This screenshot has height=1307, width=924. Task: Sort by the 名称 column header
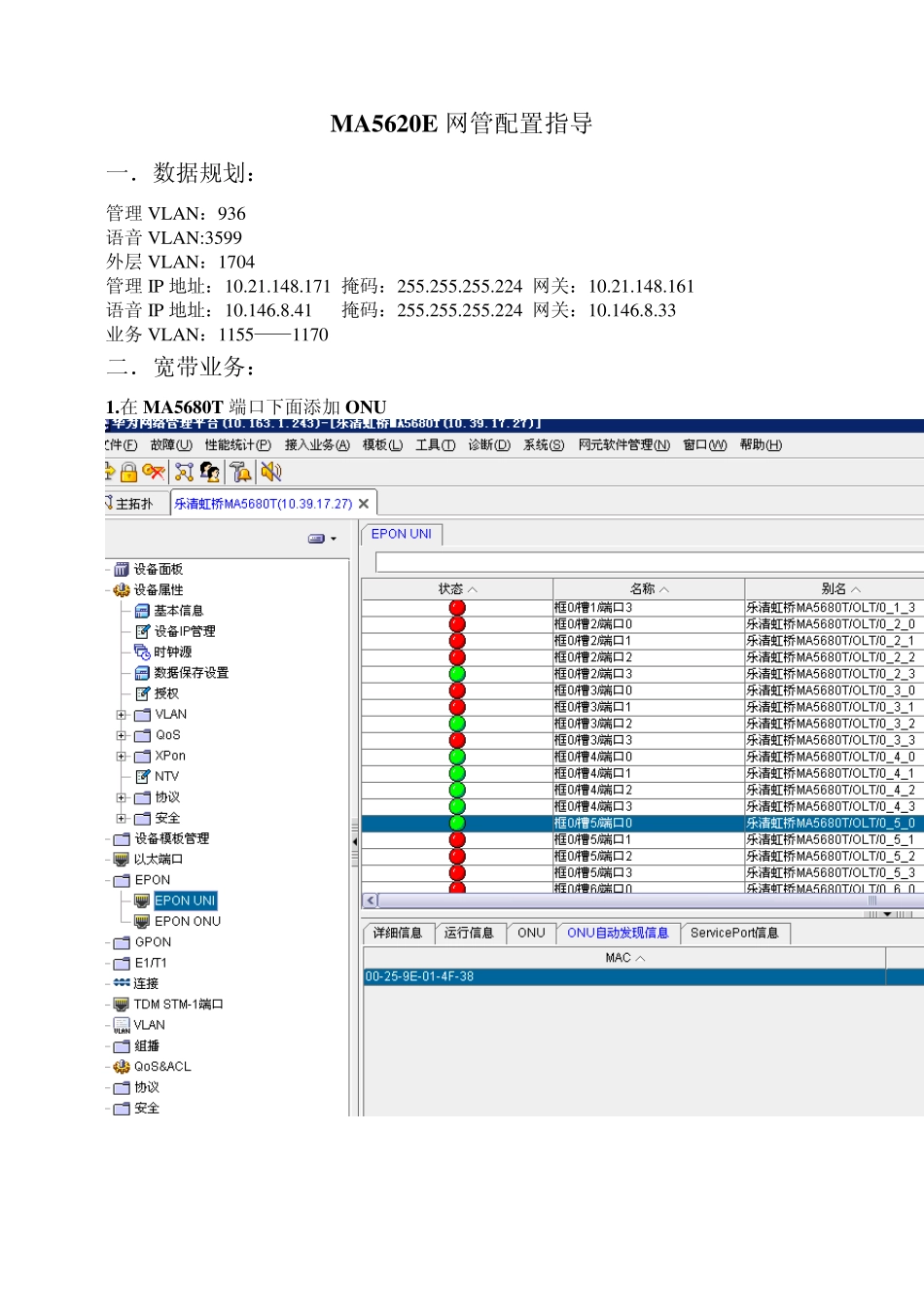pyautogui.click(x=649, y=589)
